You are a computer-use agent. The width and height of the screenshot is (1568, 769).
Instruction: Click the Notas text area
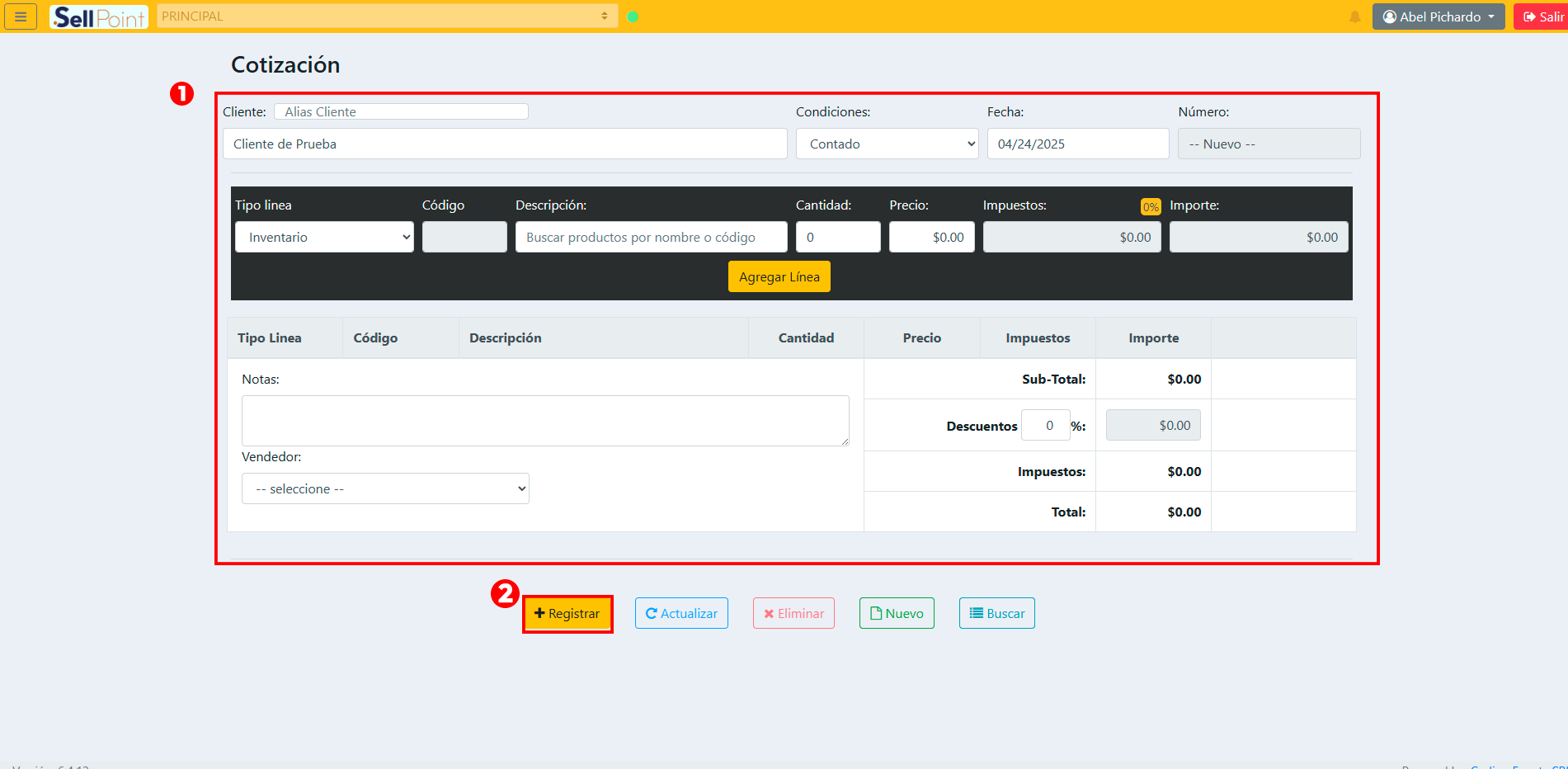pyautogui.click(x=544, y=421)
